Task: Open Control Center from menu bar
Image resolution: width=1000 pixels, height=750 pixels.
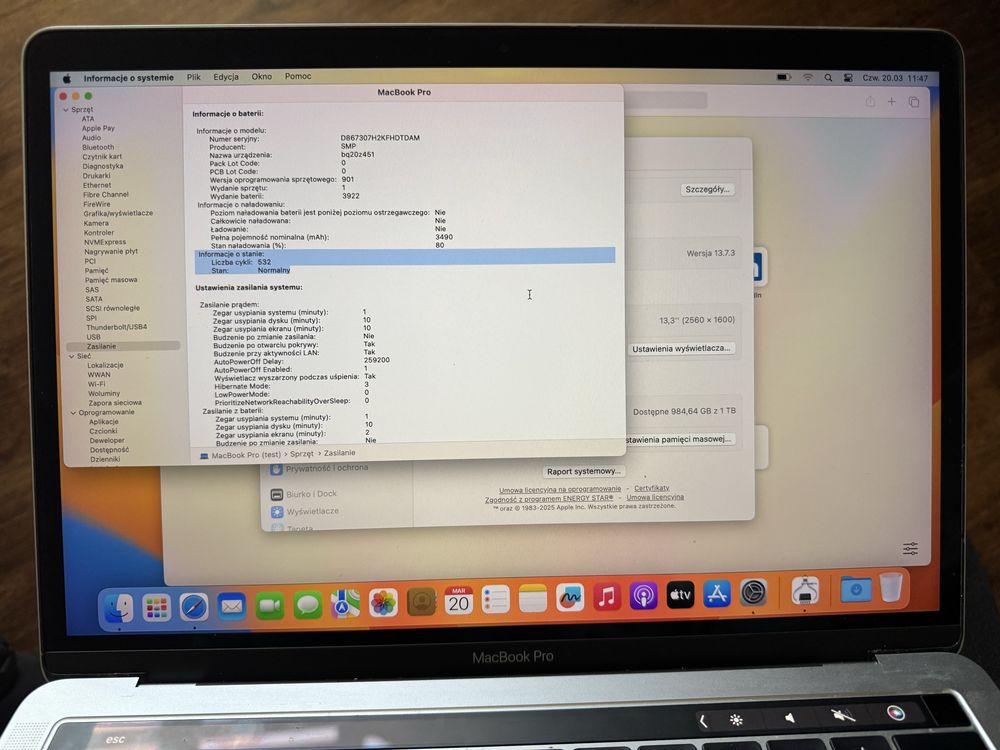Action: tap(848, 78)
